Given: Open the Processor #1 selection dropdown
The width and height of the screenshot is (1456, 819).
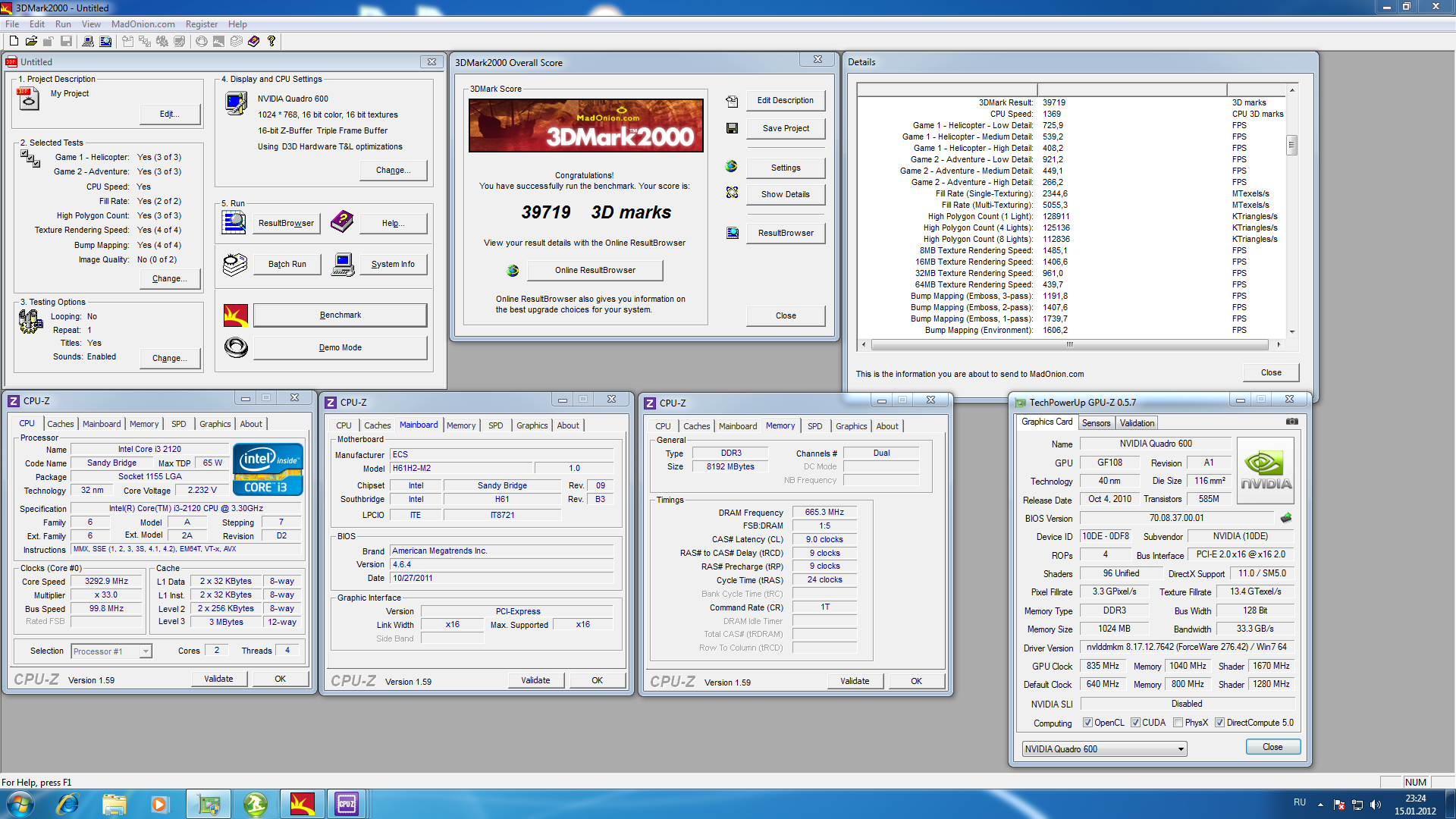Looking at the screenshot, I should 111,651.
